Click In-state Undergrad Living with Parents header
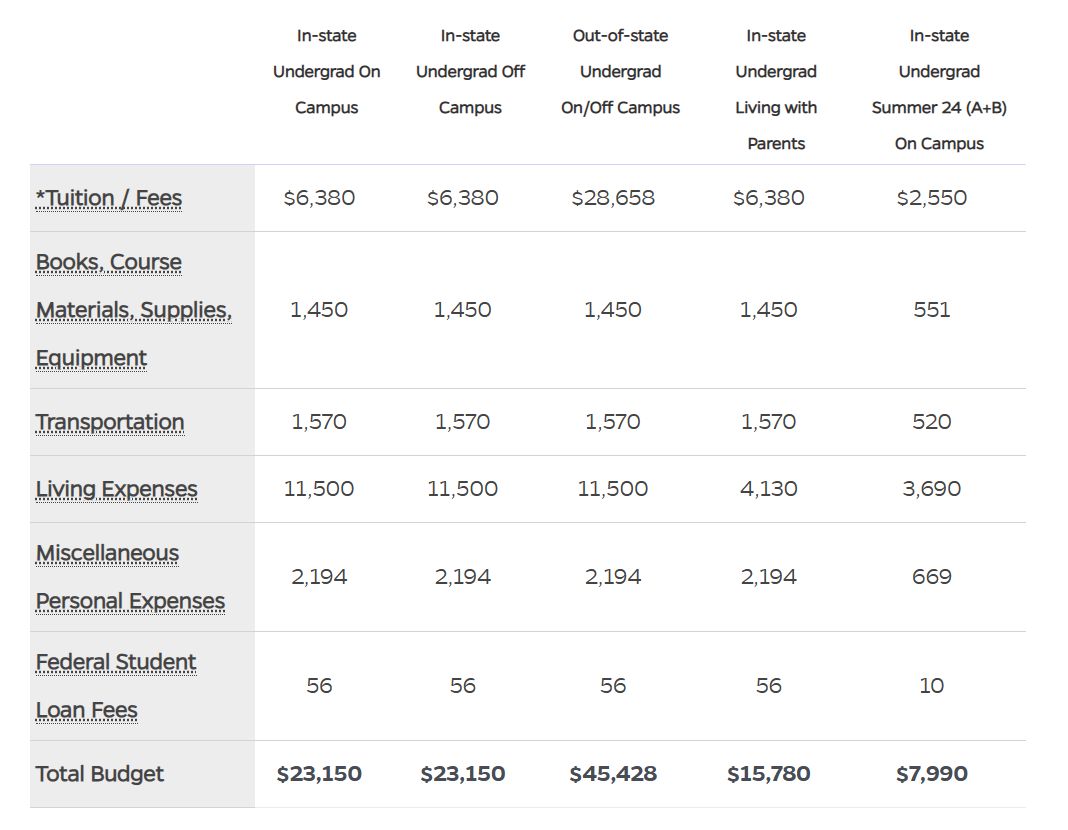The image size is (1068, 830). [x=776, y=90]
